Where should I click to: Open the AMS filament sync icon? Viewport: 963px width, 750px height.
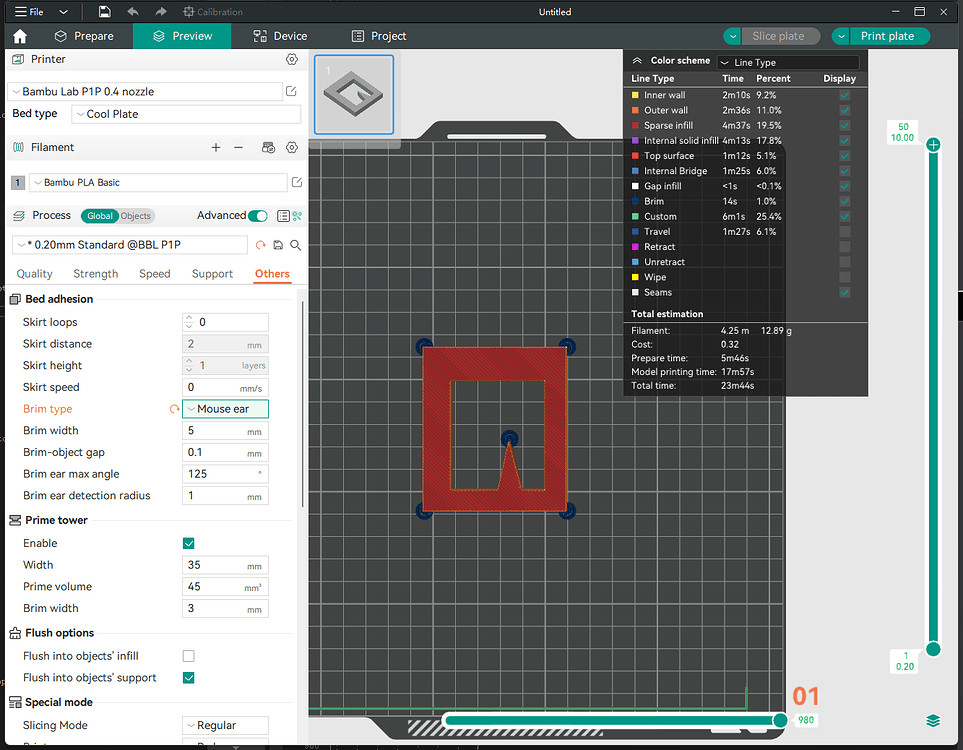(268, 147)
